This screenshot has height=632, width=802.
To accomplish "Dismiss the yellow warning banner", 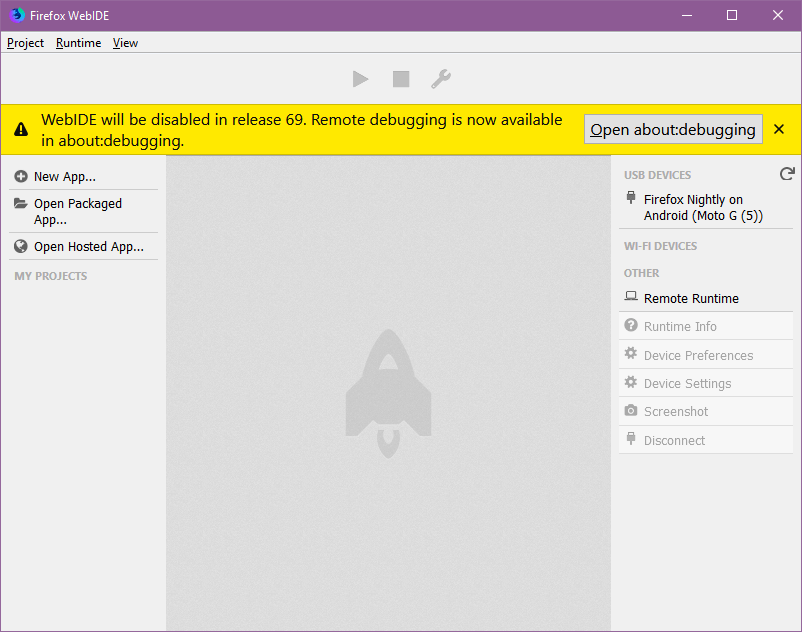I will point(779,130).
